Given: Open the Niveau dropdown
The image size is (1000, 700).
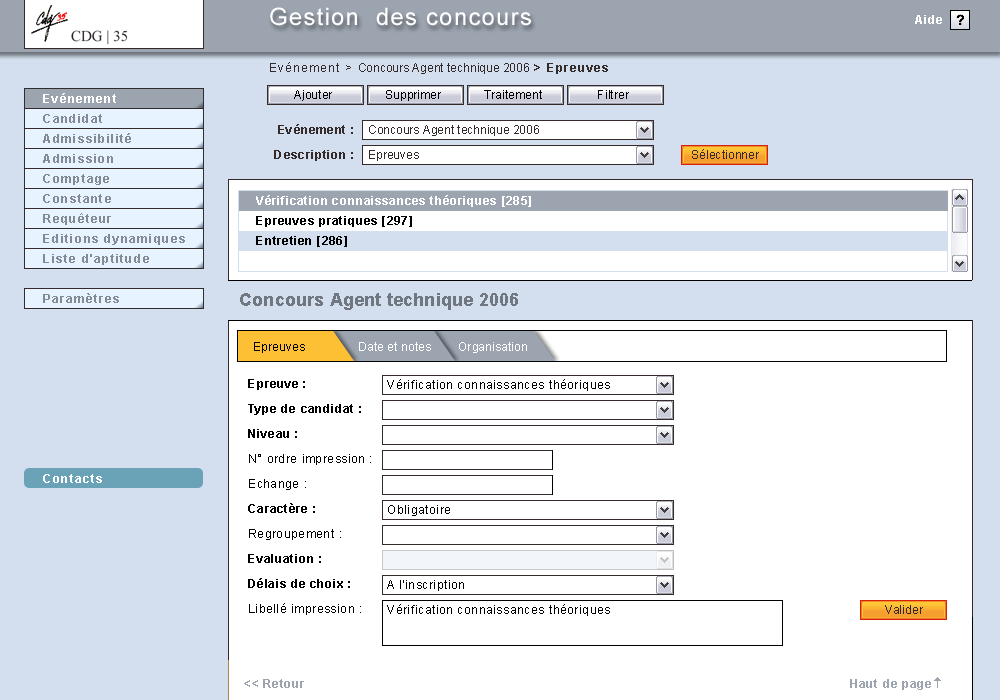Looking at the screenshot, I should [x=527, y=435].
